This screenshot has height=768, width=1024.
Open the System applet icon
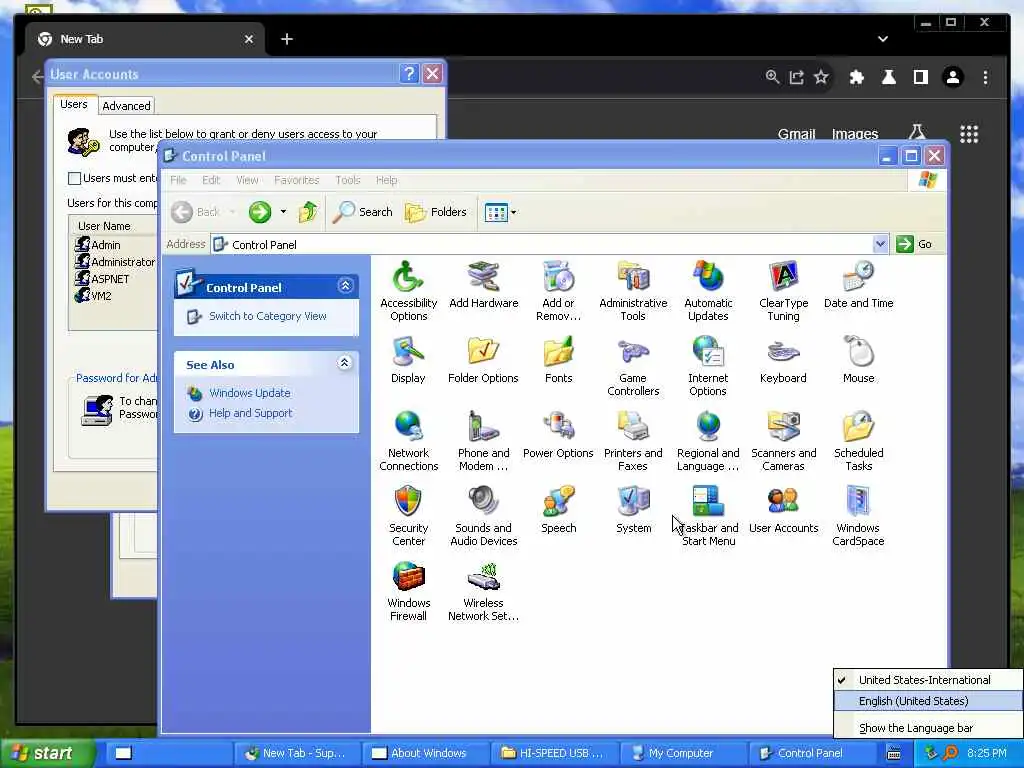[633, 510]
